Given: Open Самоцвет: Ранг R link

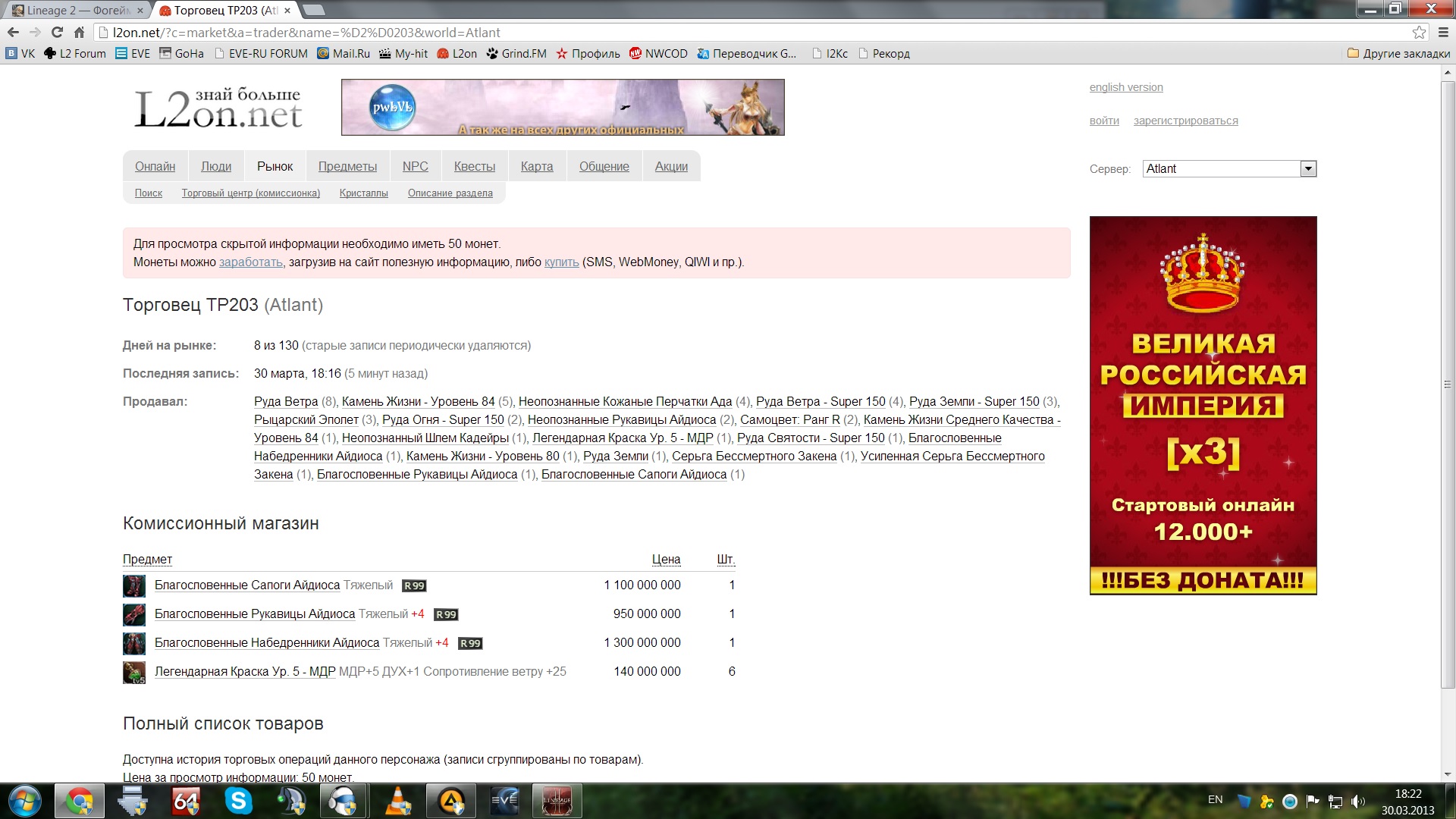Looking at the screenshot, I should pyautogui.click(x=790, y=419).
